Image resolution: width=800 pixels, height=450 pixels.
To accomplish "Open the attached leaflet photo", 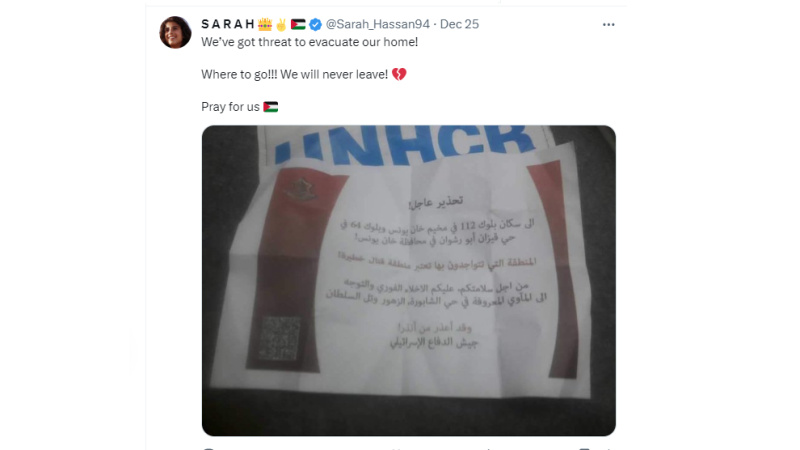I will click(x=409, y=281).
